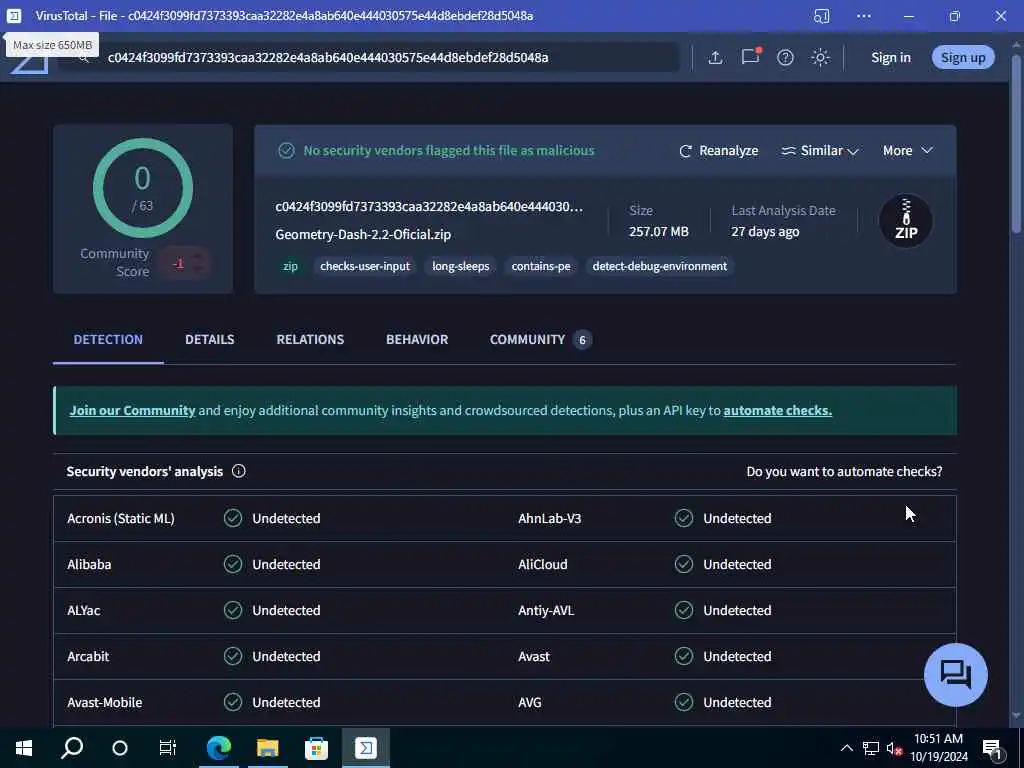This screenshot has width=1024, height=768.
Task: Click the AhnLab-V3 undetected checkmark icon
Action: point(684,519)
